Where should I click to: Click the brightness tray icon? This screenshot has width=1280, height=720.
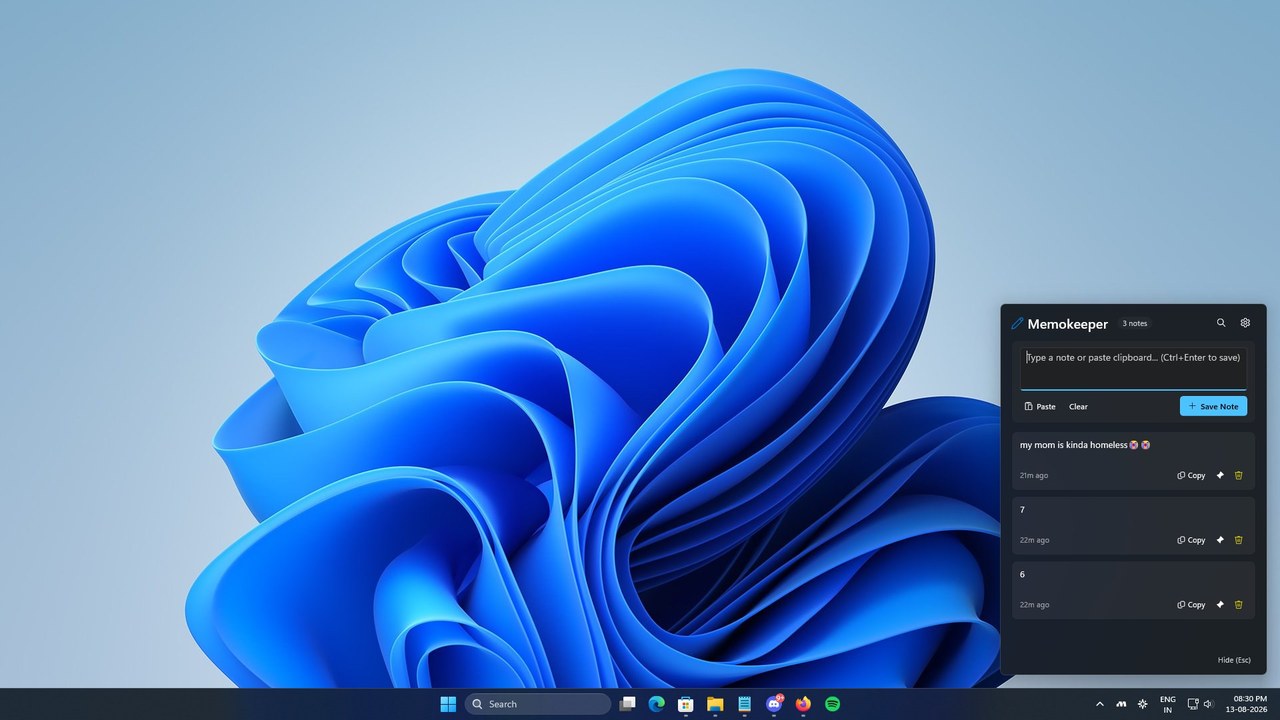click(1143, 704)
